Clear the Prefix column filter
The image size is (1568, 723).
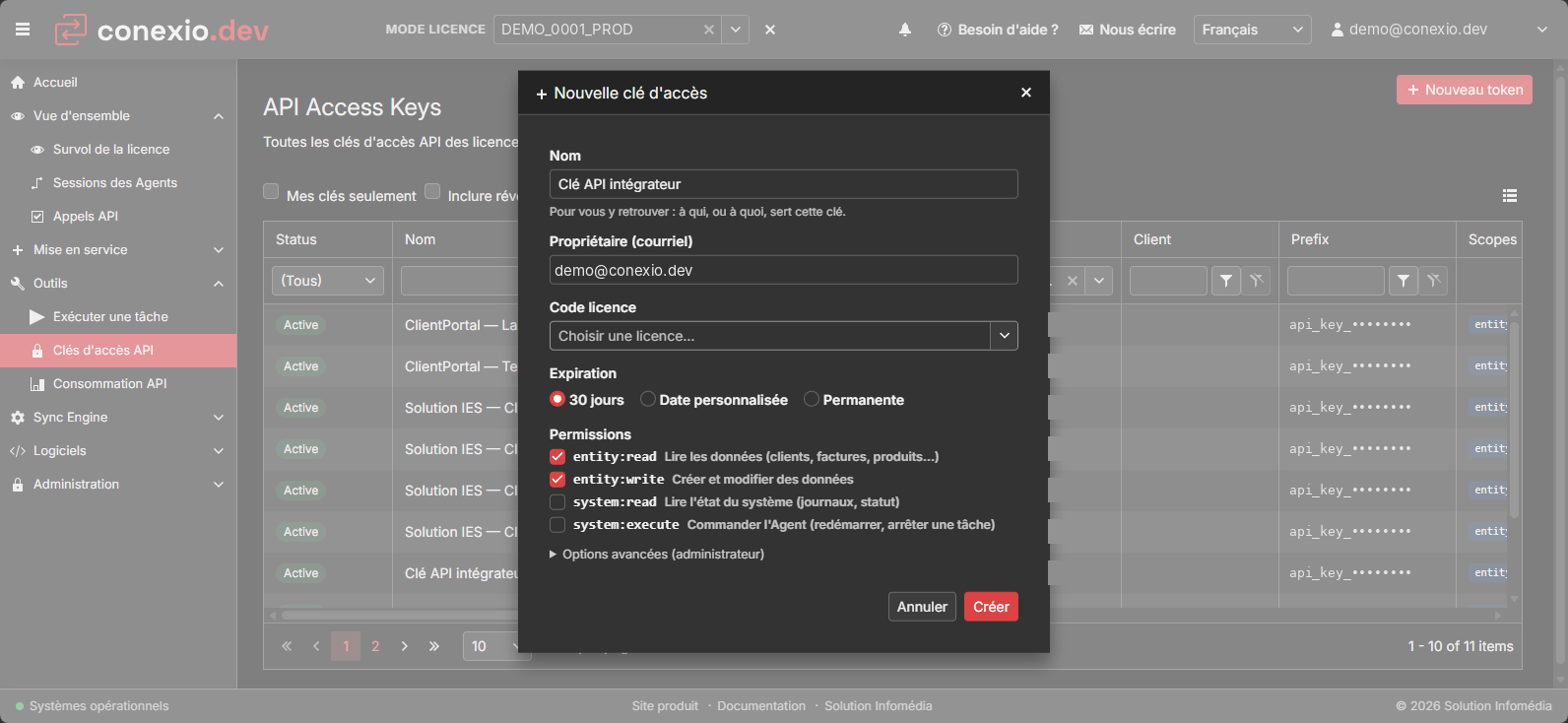1434,281
